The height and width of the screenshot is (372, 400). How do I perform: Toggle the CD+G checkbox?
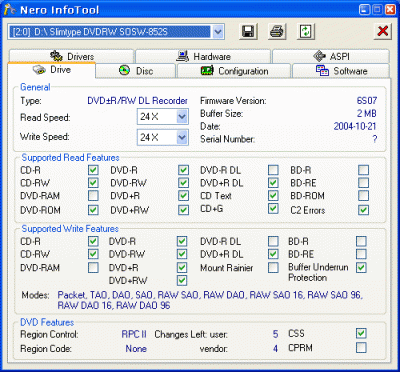pyautogui.click(x=273, y=209)
